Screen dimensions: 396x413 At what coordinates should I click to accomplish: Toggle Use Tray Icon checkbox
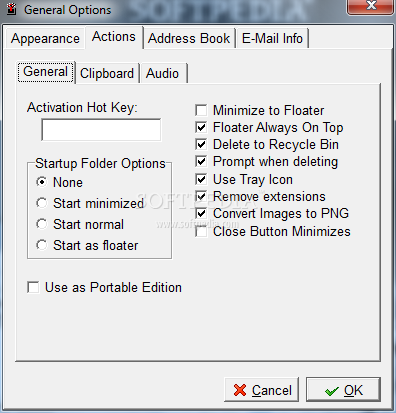201,179
